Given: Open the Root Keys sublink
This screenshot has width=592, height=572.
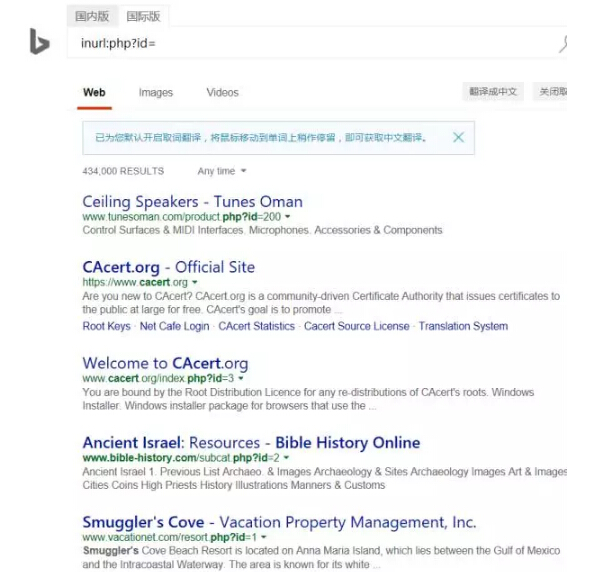Looking at the screenshot, I should click(x=106, y=326).
